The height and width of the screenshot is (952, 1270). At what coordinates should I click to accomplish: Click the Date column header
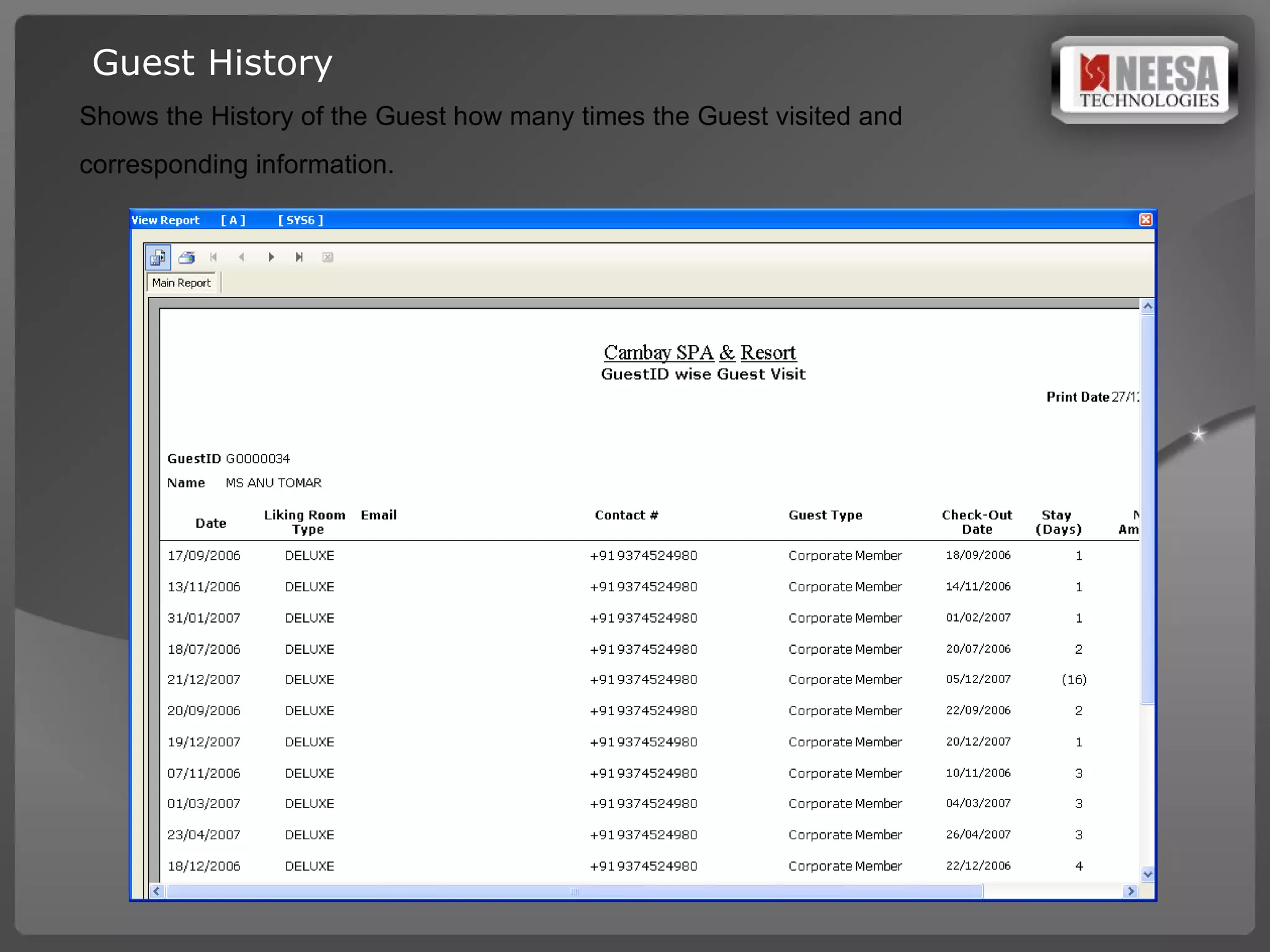[211, 523]
